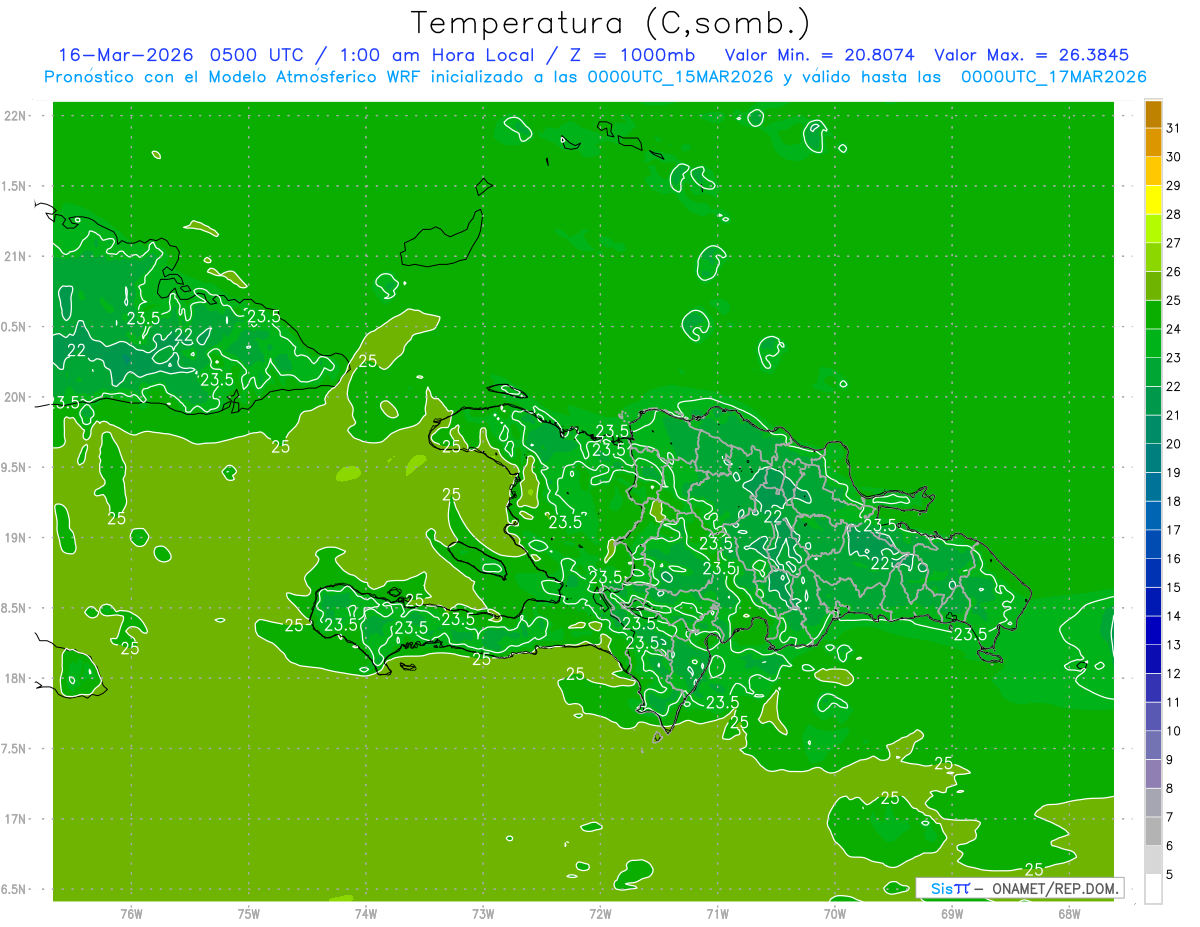Pick the orange swatch above legend value 31
This screenshot has height=927, width=1200.
[1154, 114]
